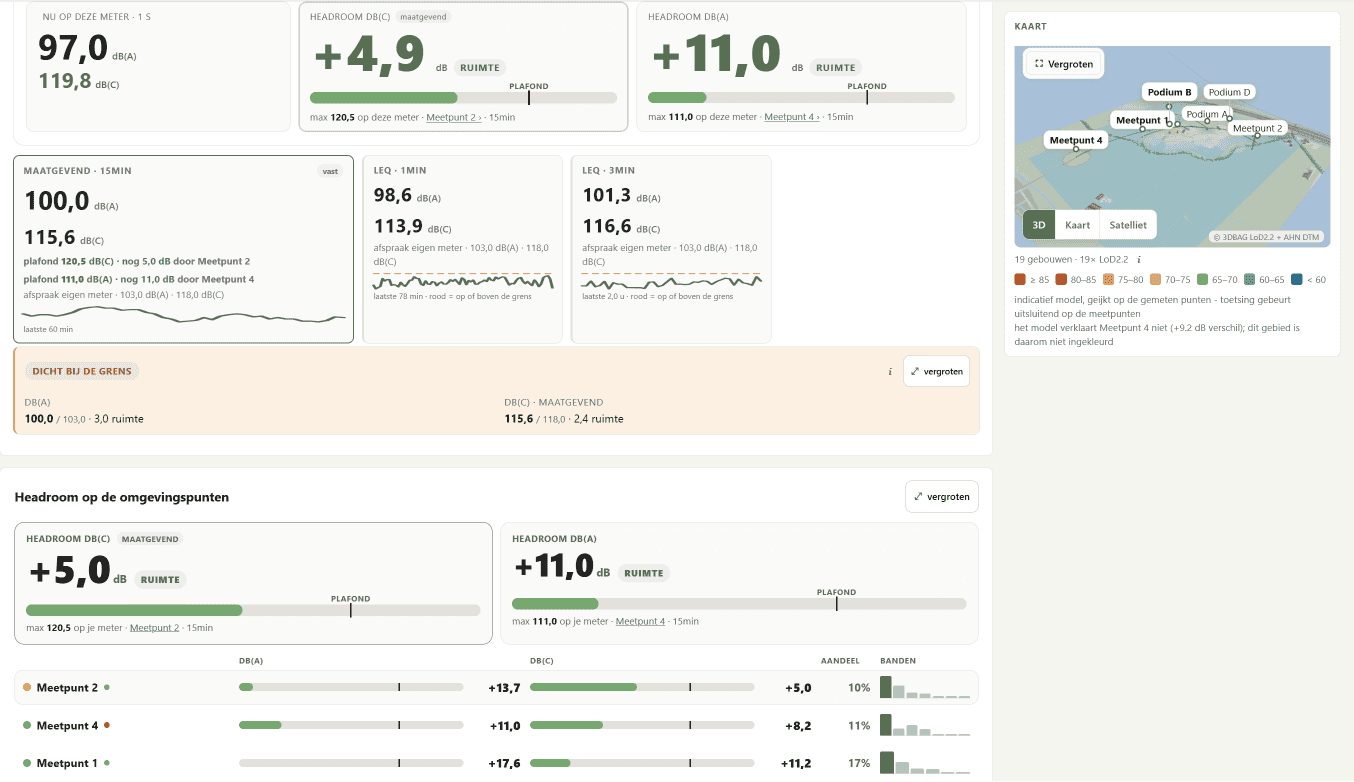1354x782 pixels.
Task: Switch the map to 3D view
Action: point(1039,225)
